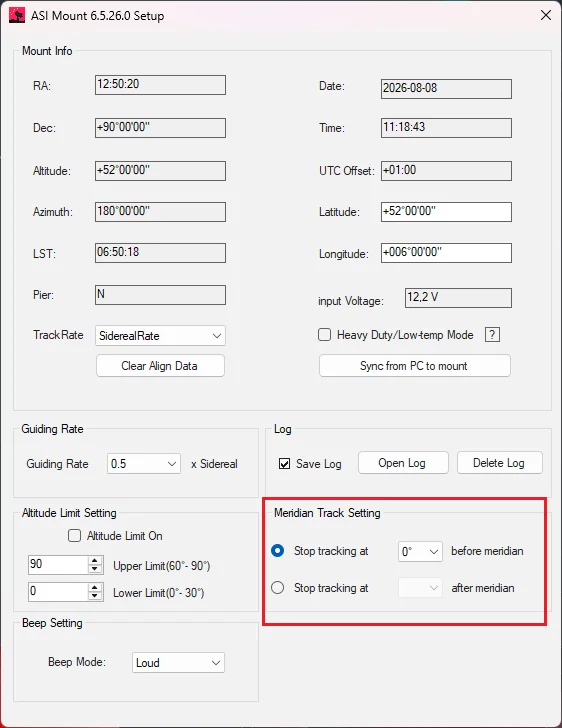Uncheck the Save Log checkbox
The image size is (562, 728).
click(x=284, y=463)
